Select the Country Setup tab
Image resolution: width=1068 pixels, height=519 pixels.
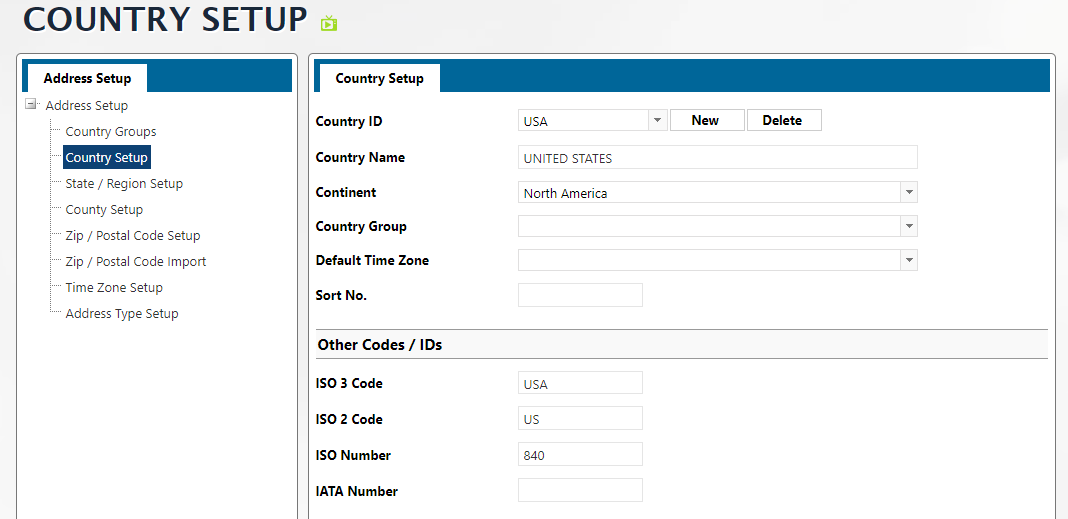tap(379, 78)
